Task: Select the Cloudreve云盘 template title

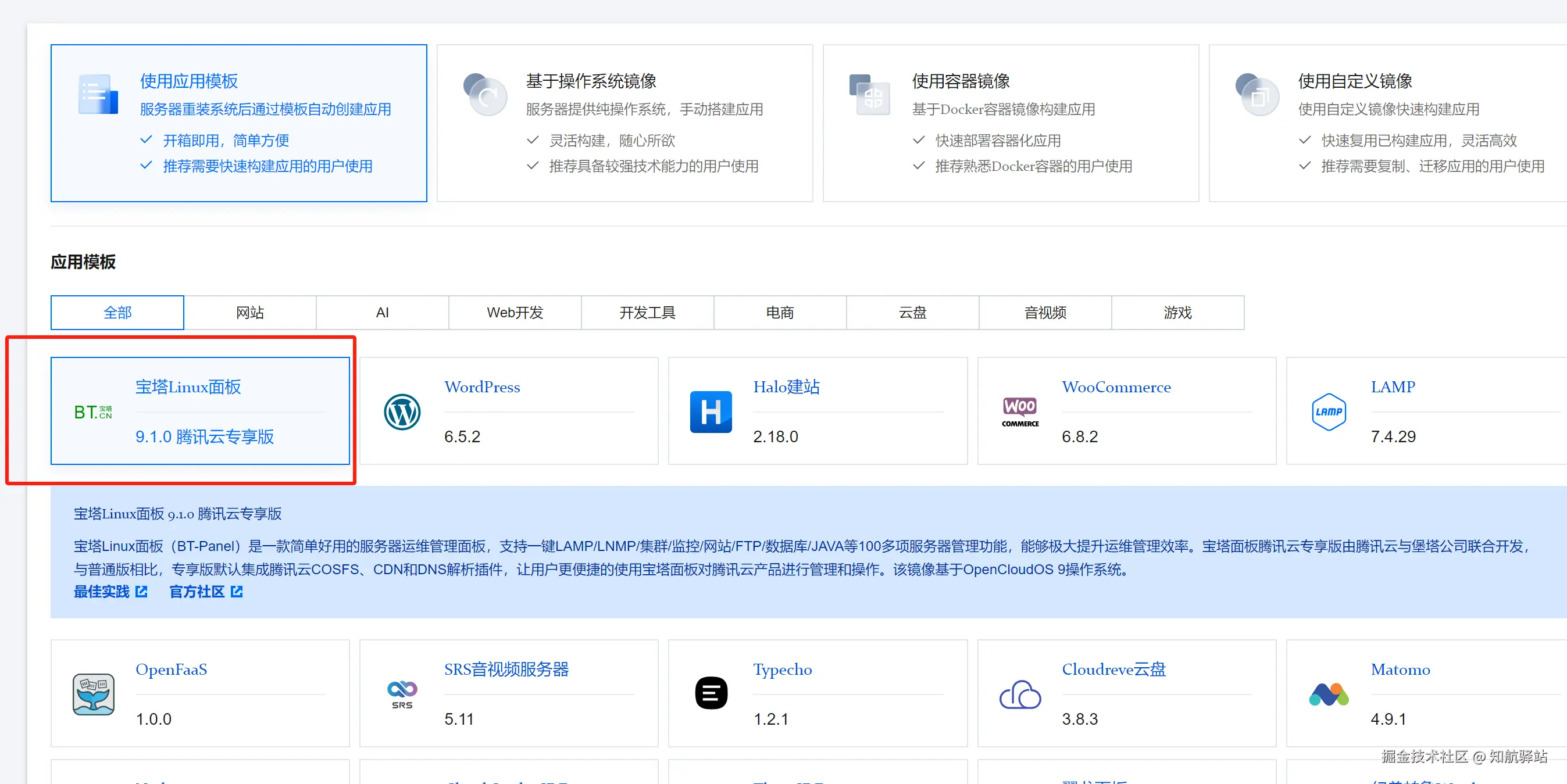Action: coord(1114,669)
